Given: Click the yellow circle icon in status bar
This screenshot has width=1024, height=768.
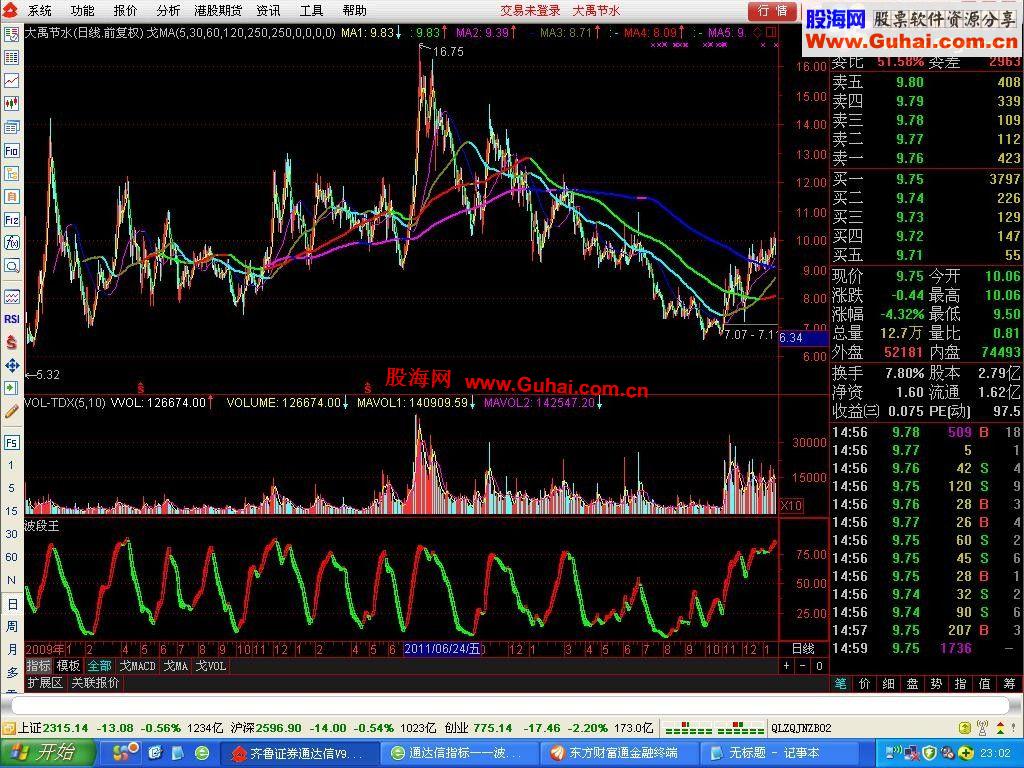Looking at the screenshot, I should pyautogui.click(x=965, y=728).
